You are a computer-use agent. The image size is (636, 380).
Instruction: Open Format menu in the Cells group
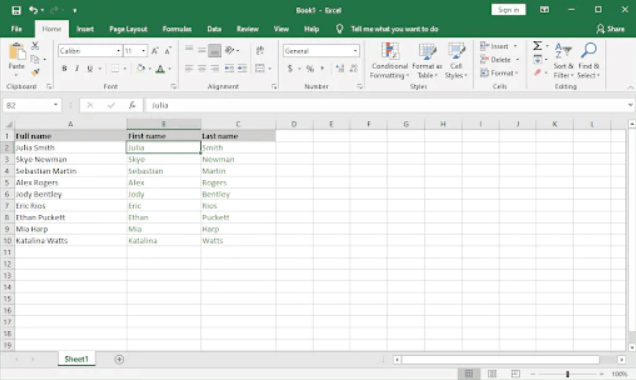coord(499,73)
